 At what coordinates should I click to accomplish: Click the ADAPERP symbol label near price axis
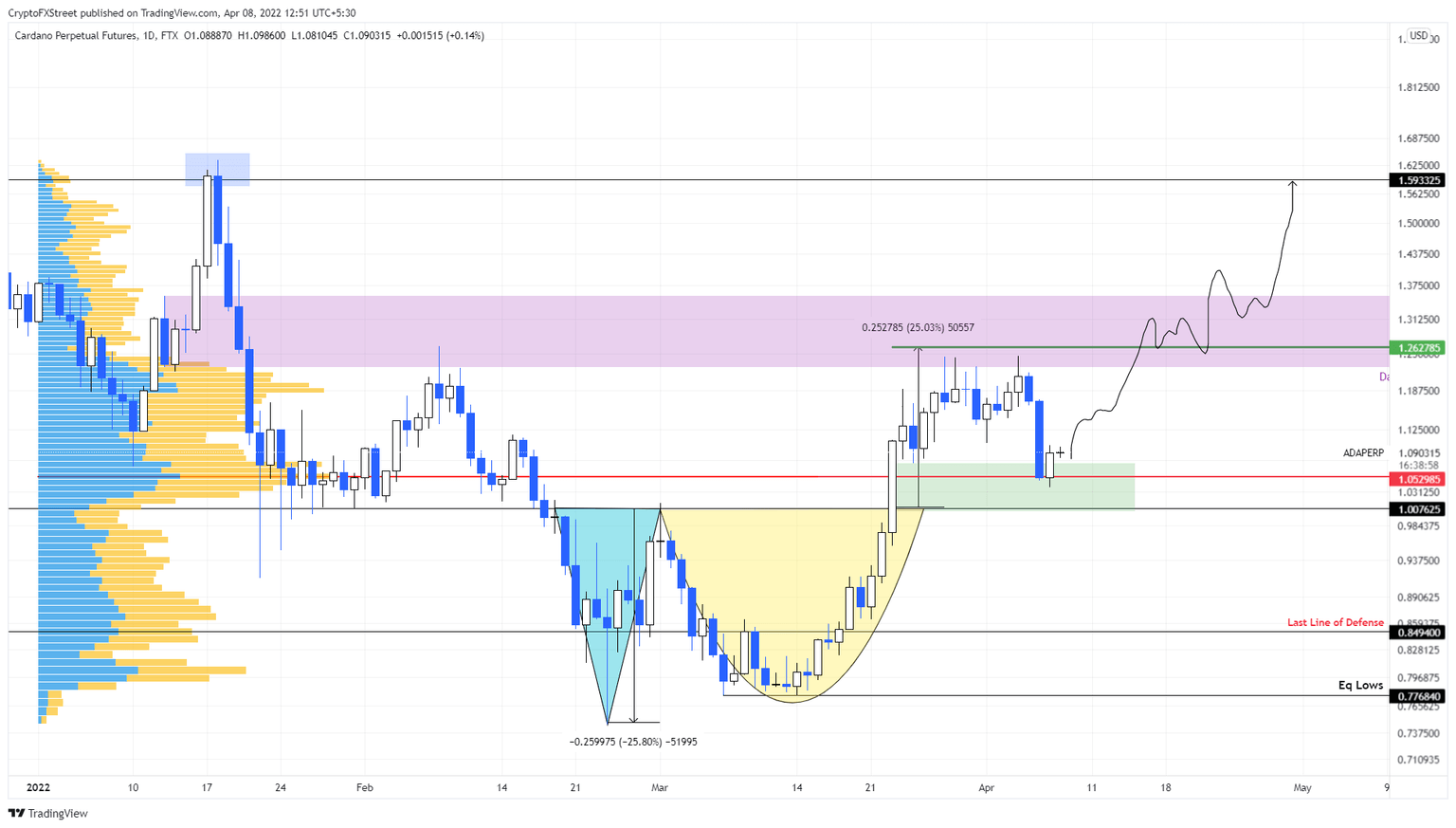coord(1365,452)
